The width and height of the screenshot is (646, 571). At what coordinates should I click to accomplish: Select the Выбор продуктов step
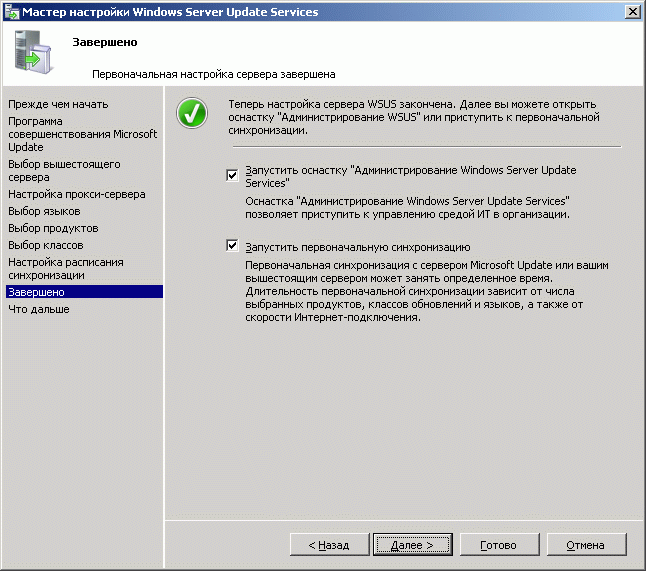(53, 228)
